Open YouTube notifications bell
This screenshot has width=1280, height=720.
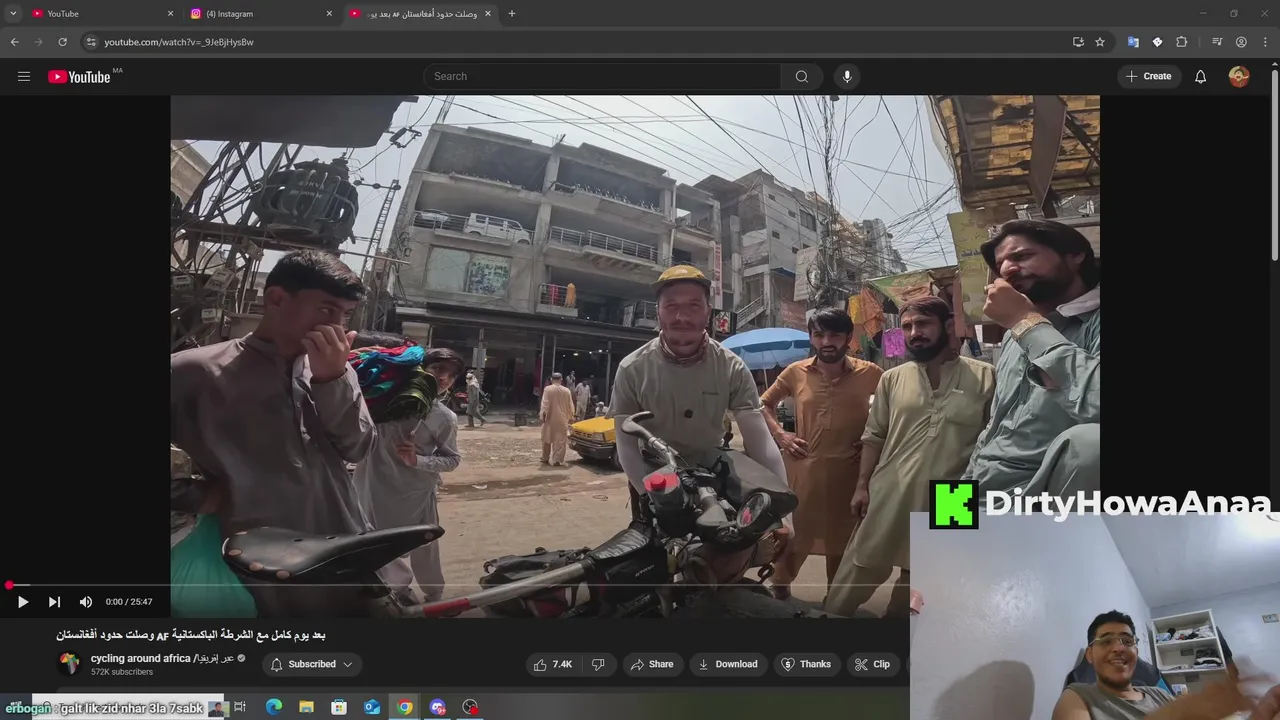1200,76
